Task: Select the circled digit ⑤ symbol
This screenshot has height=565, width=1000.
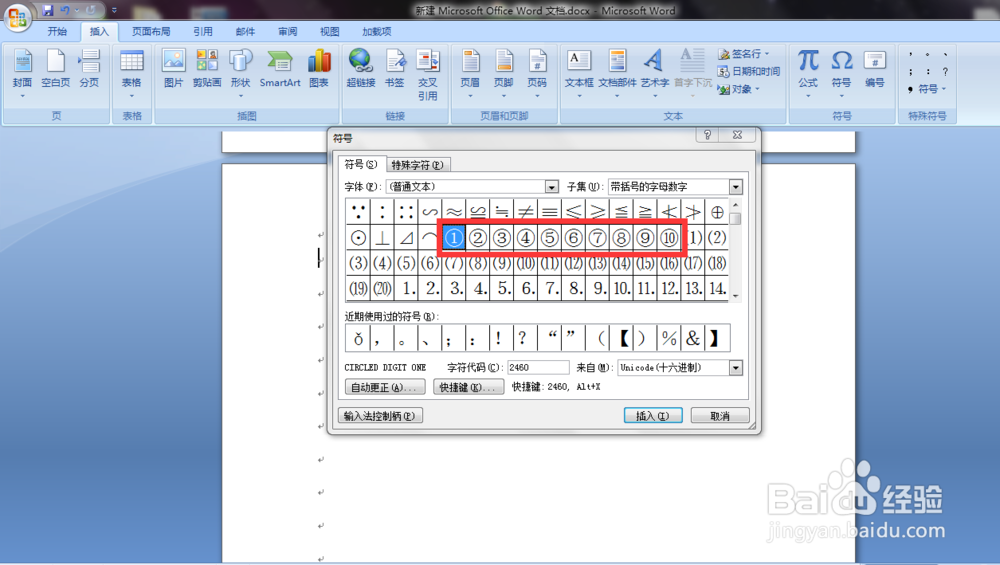Action: point(549,238)
